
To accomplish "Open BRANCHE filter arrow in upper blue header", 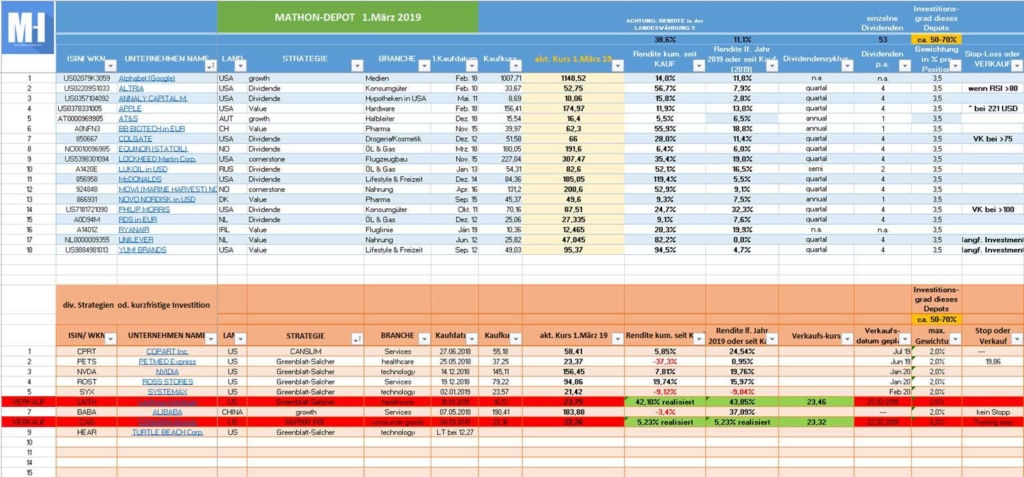I will [x=423, y=65].
